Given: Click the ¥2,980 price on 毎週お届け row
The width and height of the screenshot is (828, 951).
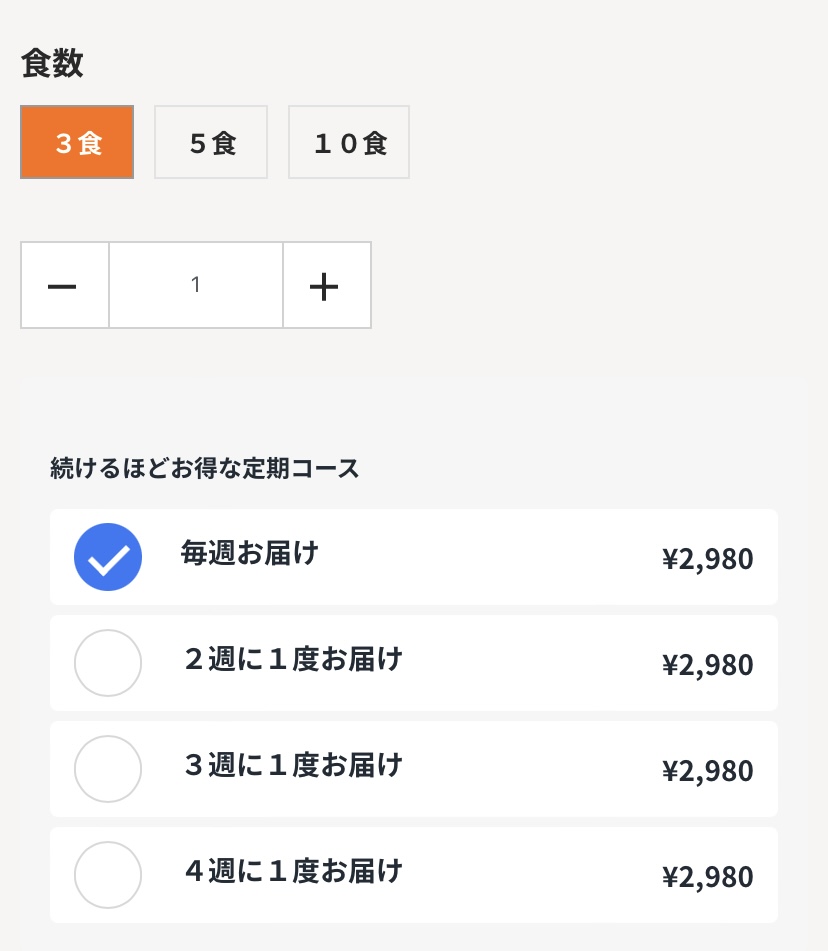Looking at the screenshot, I should tap(708, 559).
